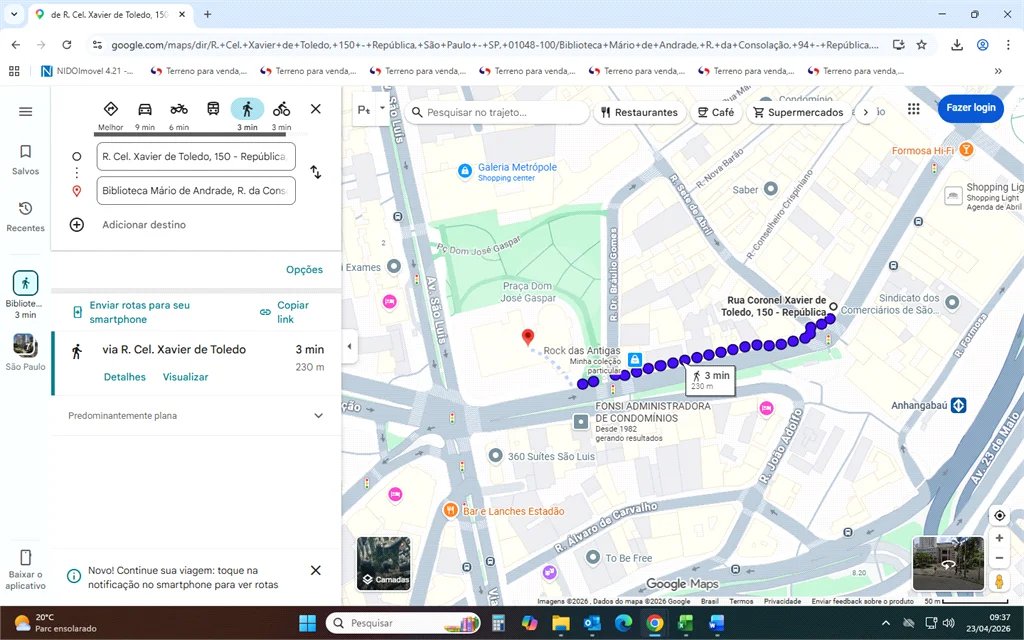Zoom out the map
1024x640 pixels.
click(x=999, y=558)
